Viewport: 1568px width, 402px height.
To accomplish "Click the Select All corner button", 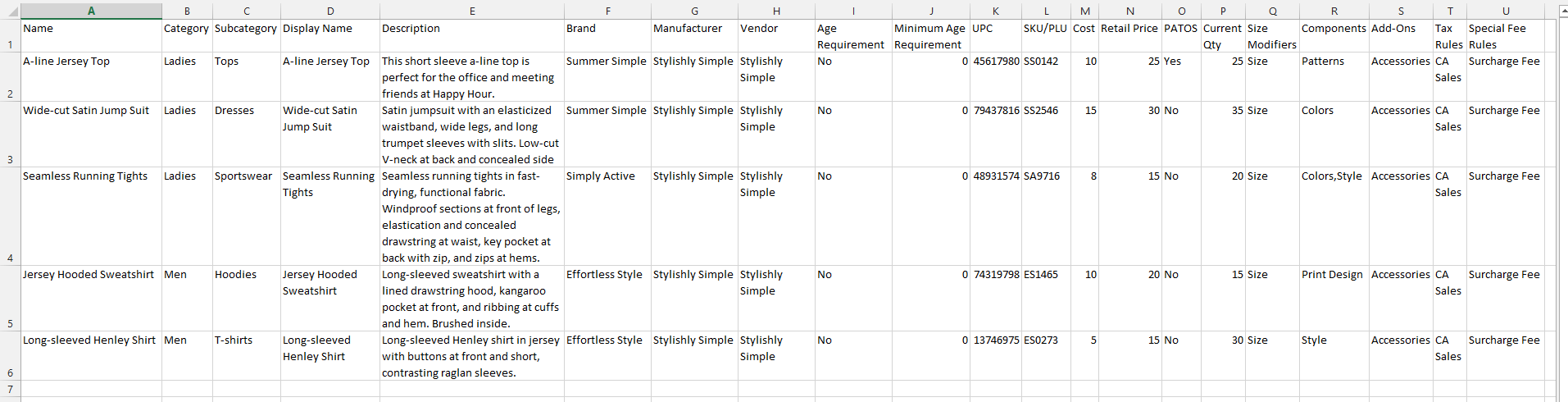I will pyautogui.click(x=10, y=11).
